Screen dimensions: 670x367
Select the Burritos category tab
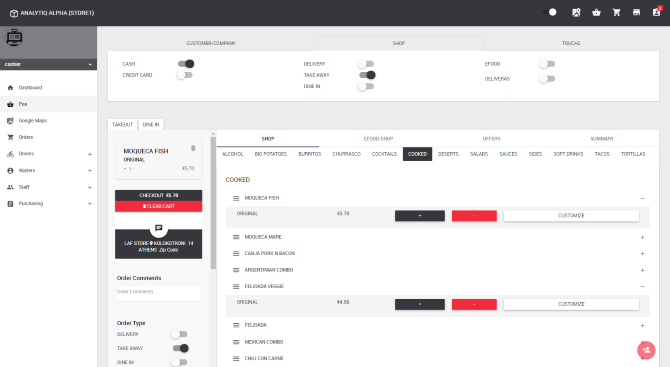click(x=310, y=154)
